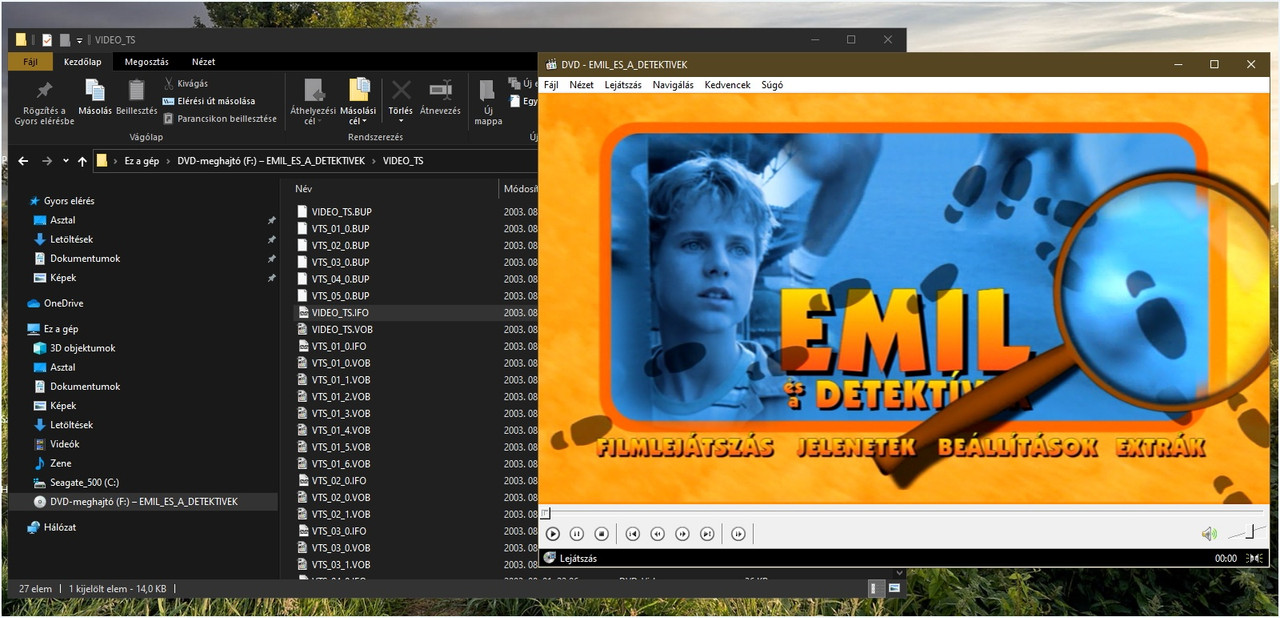Screen dimensions: 1280x618
Task: Select Hálózat in the sidebar
Action: point(60,527)
